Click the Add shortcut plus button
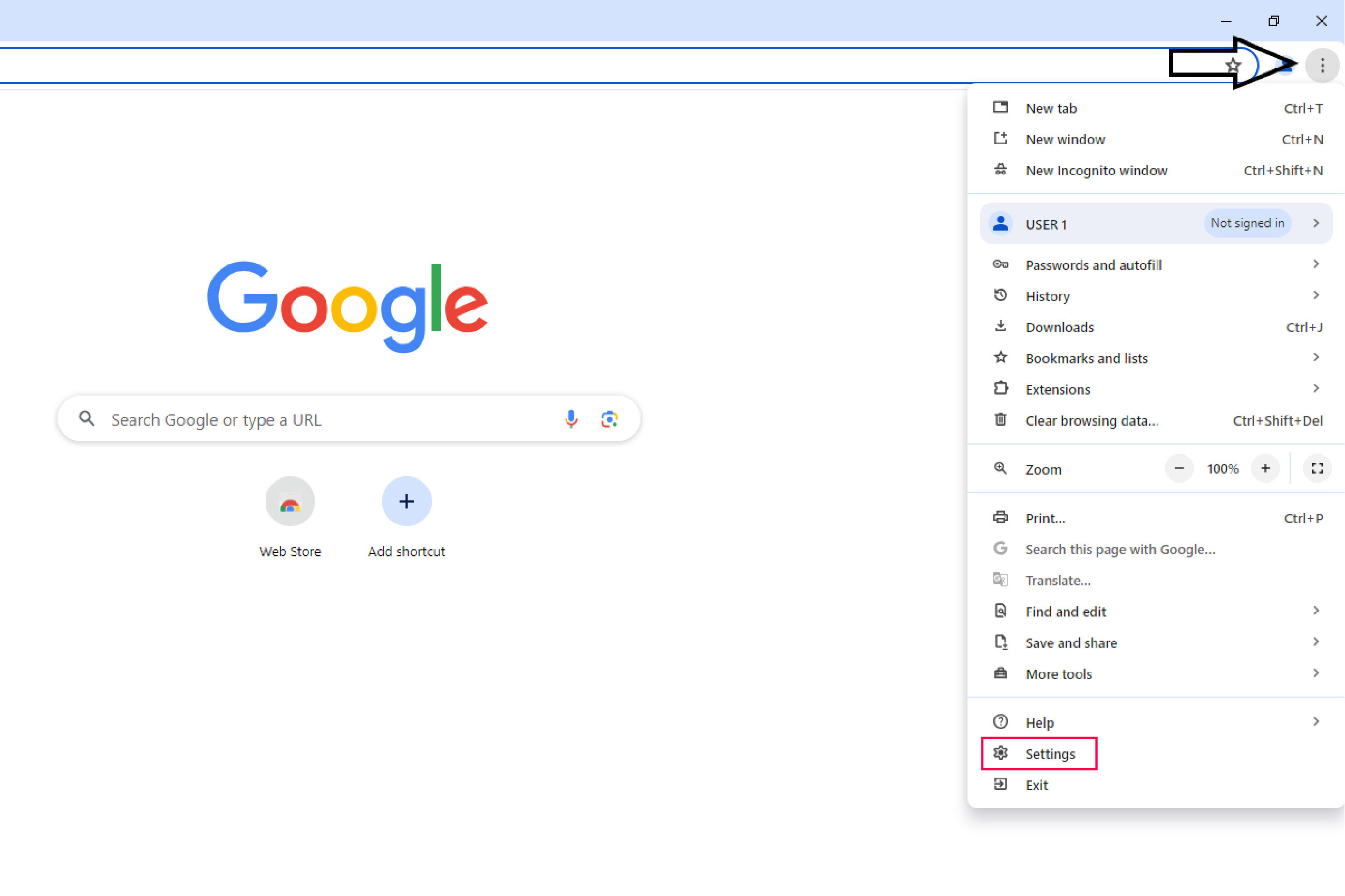Image resolution: width=1345 pixels, height=896 pixels. tap(406, 501)
